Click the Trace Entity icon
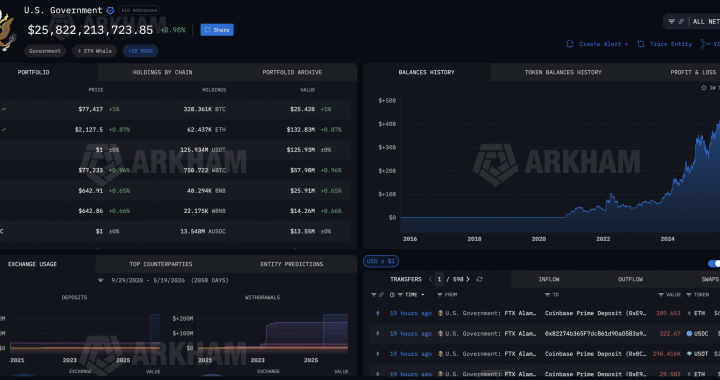 [641, 44]
